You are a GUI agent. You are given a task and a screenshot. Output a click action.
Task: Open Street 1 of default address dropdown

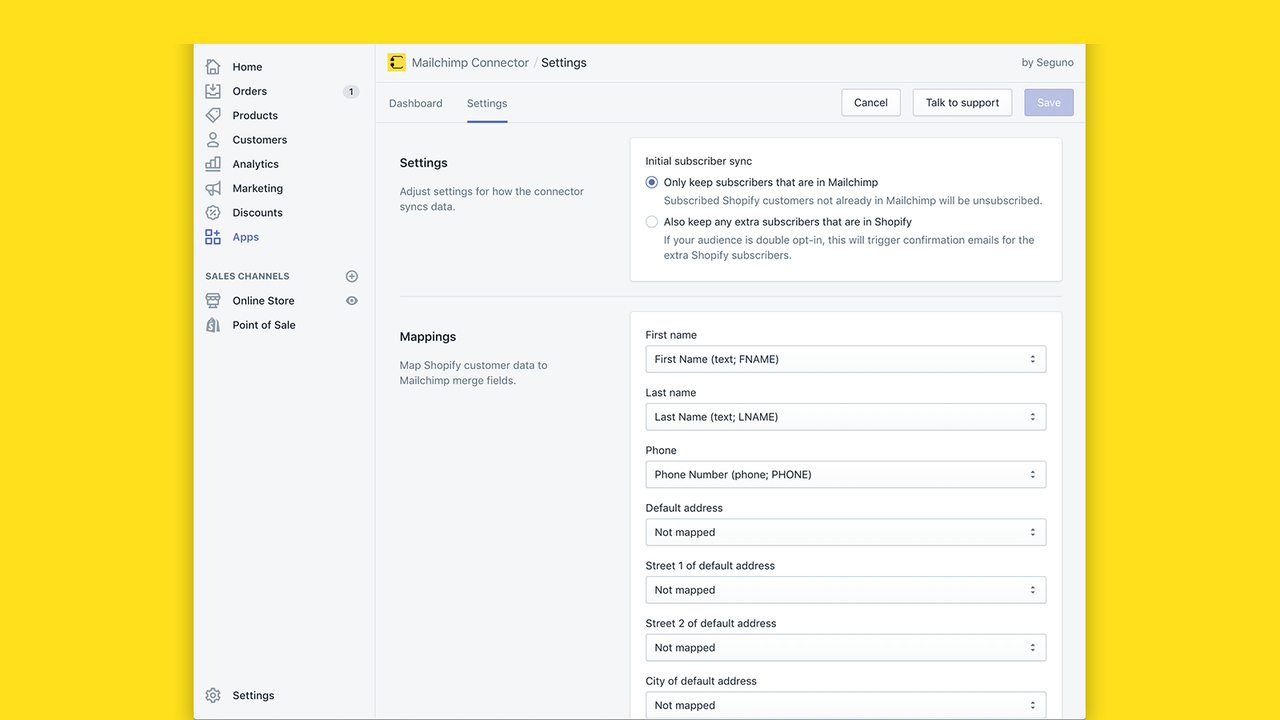coord(846,590)
